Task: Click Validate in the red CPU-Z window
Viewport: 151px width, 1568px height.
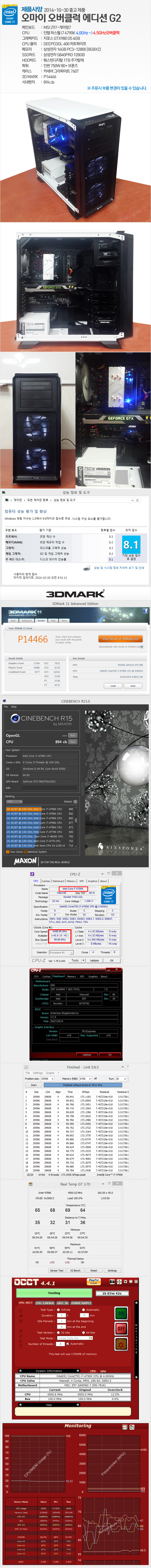Action: pyautogui.click(x=87, y=1055)
